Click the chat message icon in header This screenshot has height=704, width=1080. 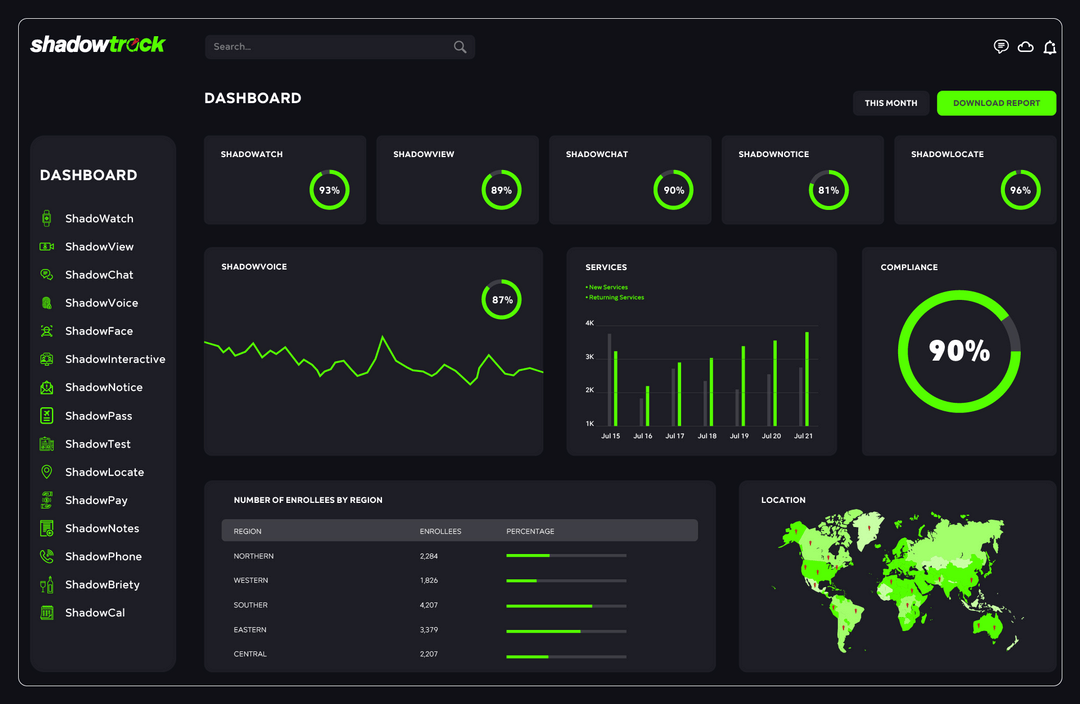coord(1000,47)
